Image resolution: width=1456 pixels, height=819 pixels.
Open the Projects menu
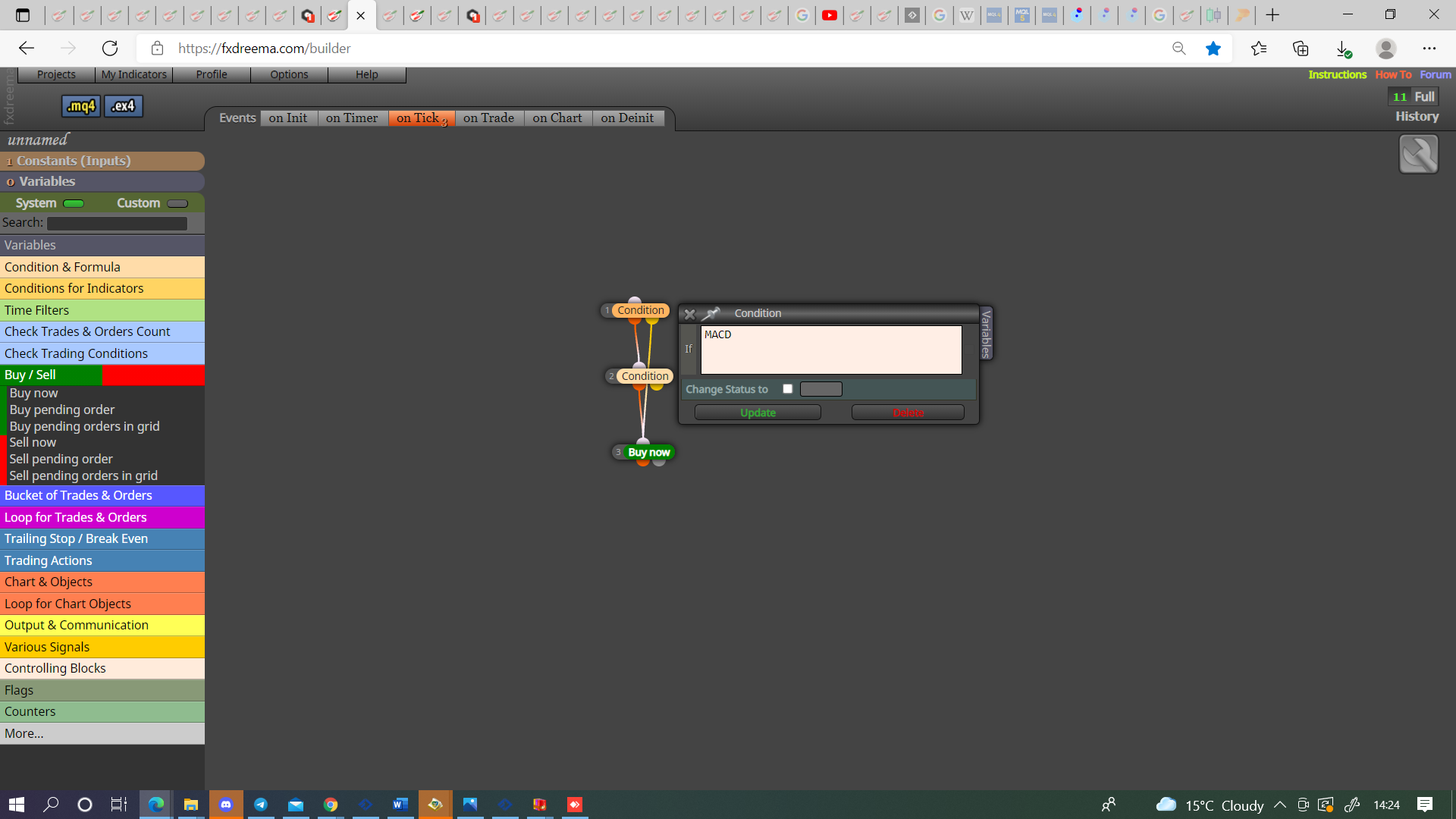click(x=56, y=74)
